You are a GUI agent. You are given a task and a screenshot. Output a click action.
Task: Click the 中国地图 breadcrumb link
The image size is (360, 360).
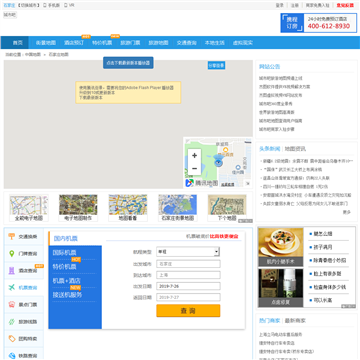tap(33, 54)
